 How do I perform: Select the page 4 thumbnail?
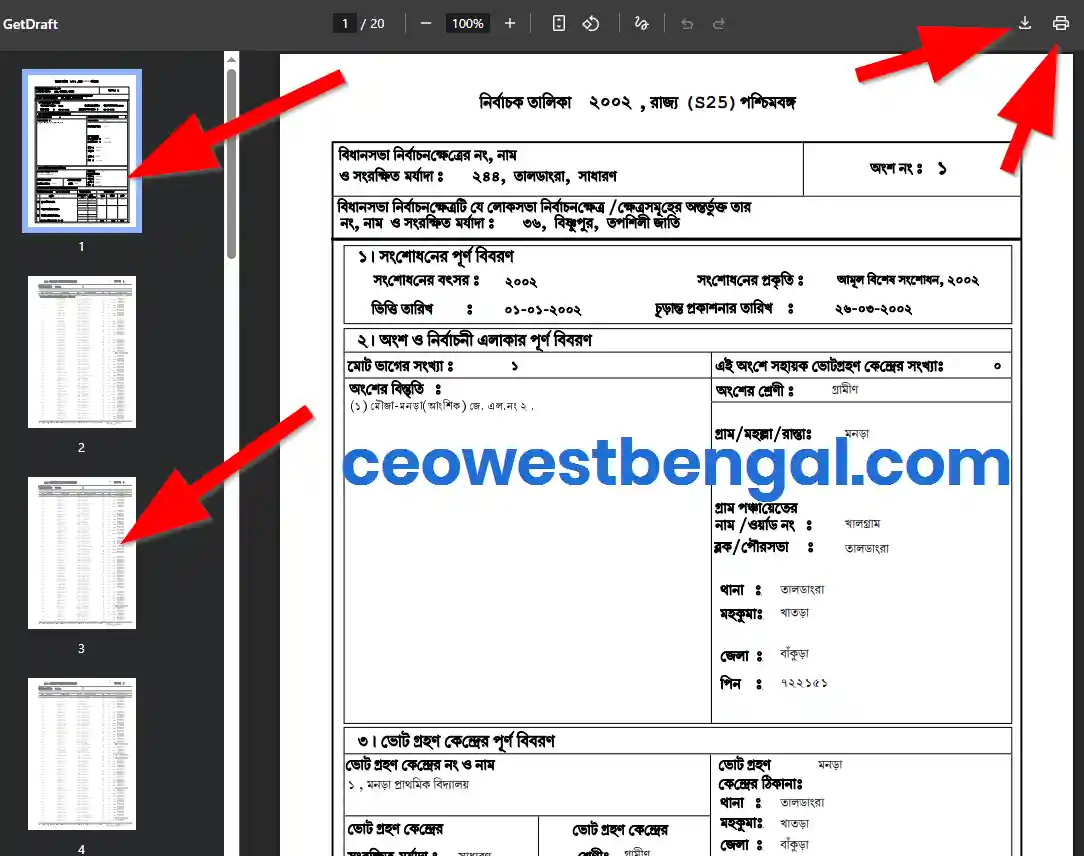[x=81, y=754]
